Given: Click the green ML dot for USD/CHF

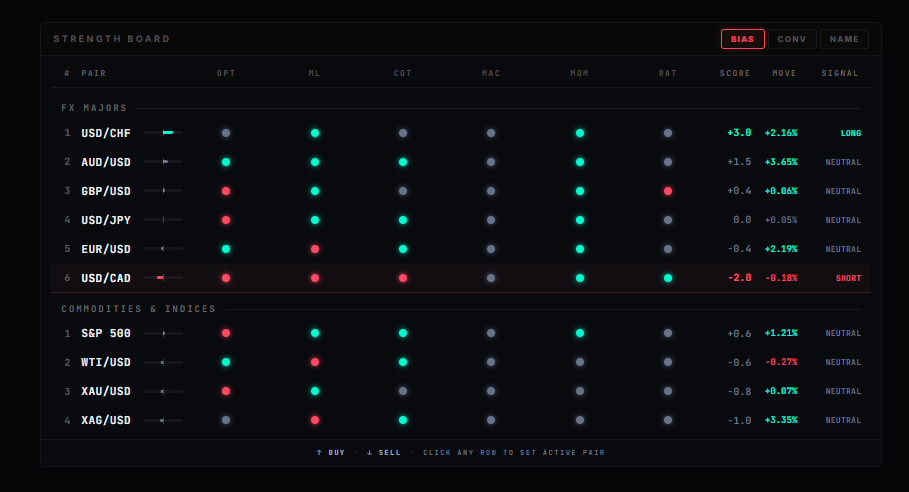Looking at the screenshot, I should 315,133.
